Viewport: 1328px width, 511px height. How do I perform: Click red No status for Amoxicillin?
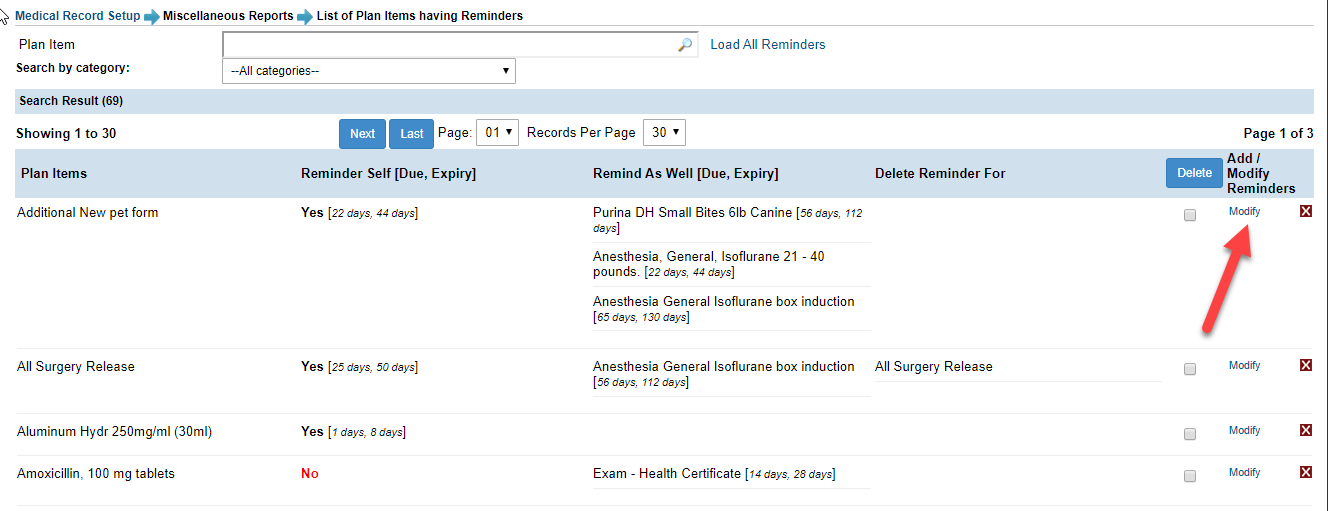point(310,474)
